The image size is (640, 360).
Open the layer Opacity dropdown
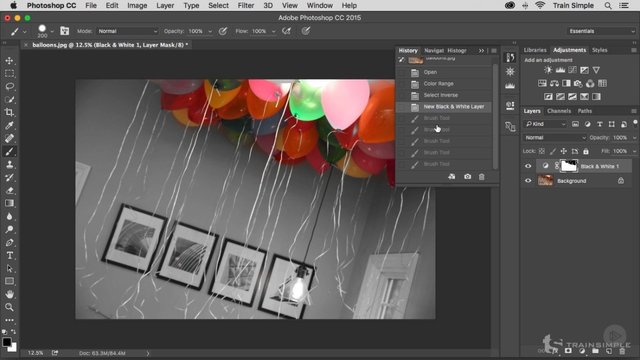pyautogui.click(x=634, y=138)
